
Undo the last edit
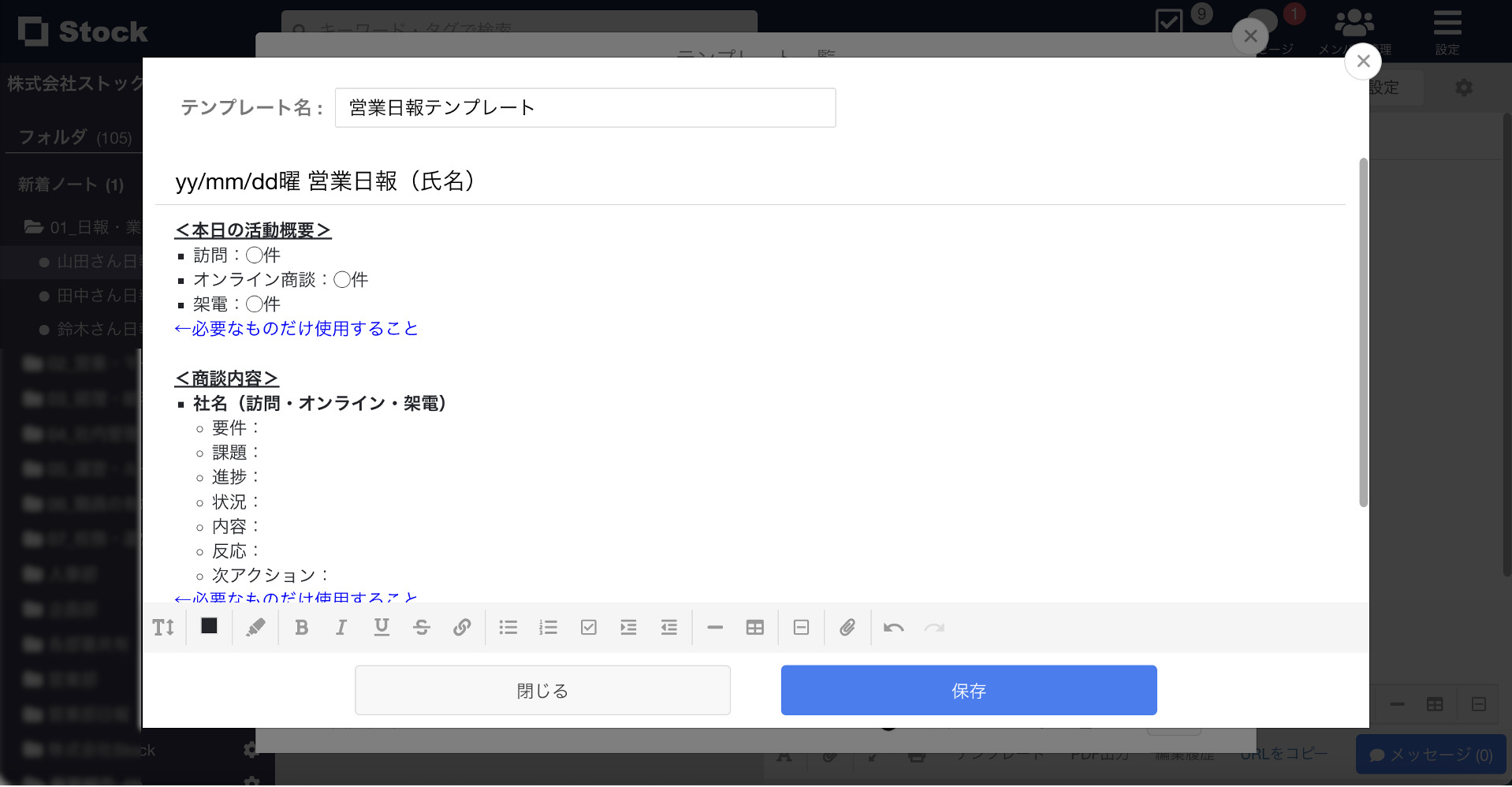pyautogui.click(x=894, y=627)
